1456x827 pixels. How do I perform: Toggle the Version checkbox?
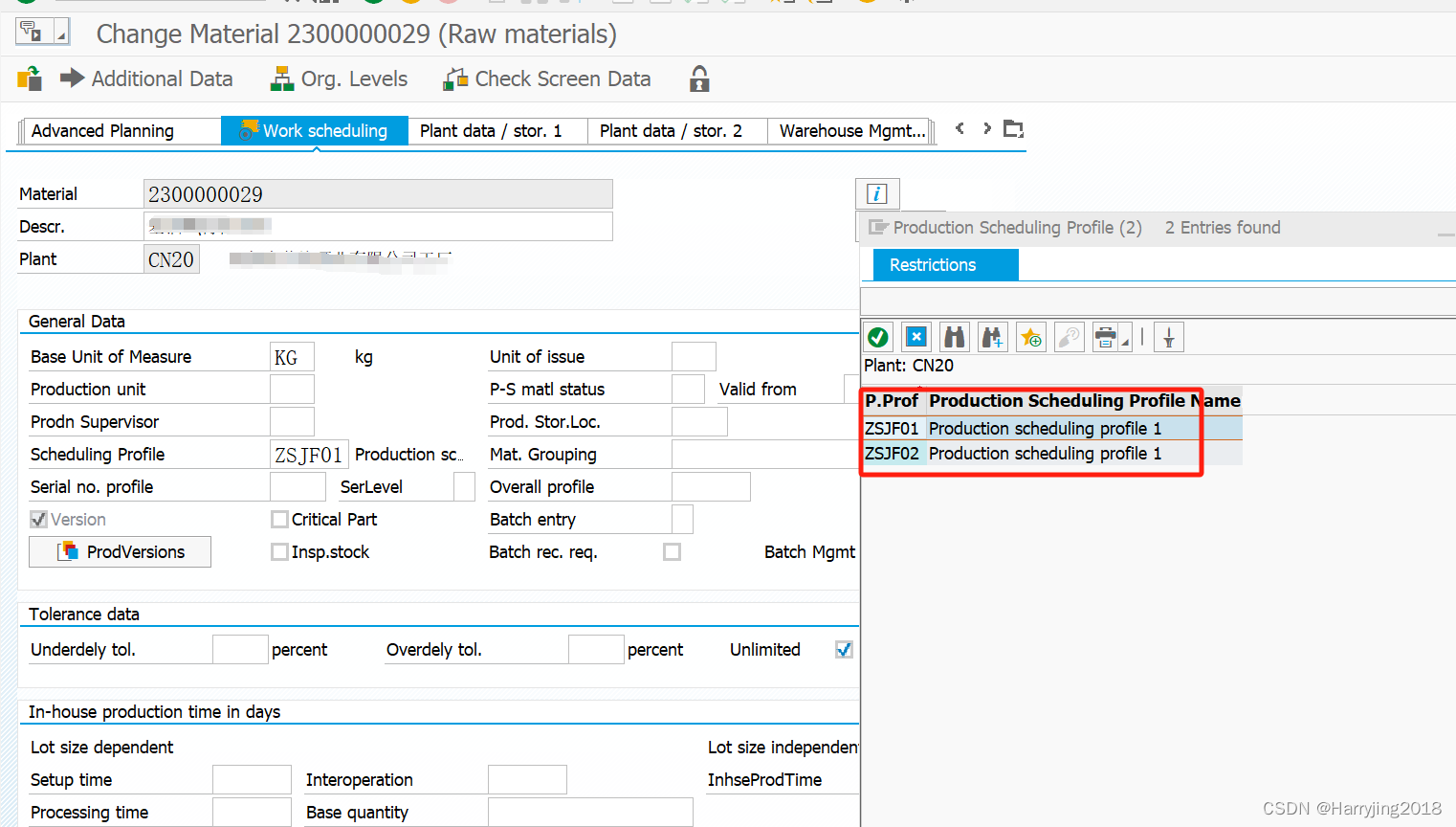tap(39, 519)
